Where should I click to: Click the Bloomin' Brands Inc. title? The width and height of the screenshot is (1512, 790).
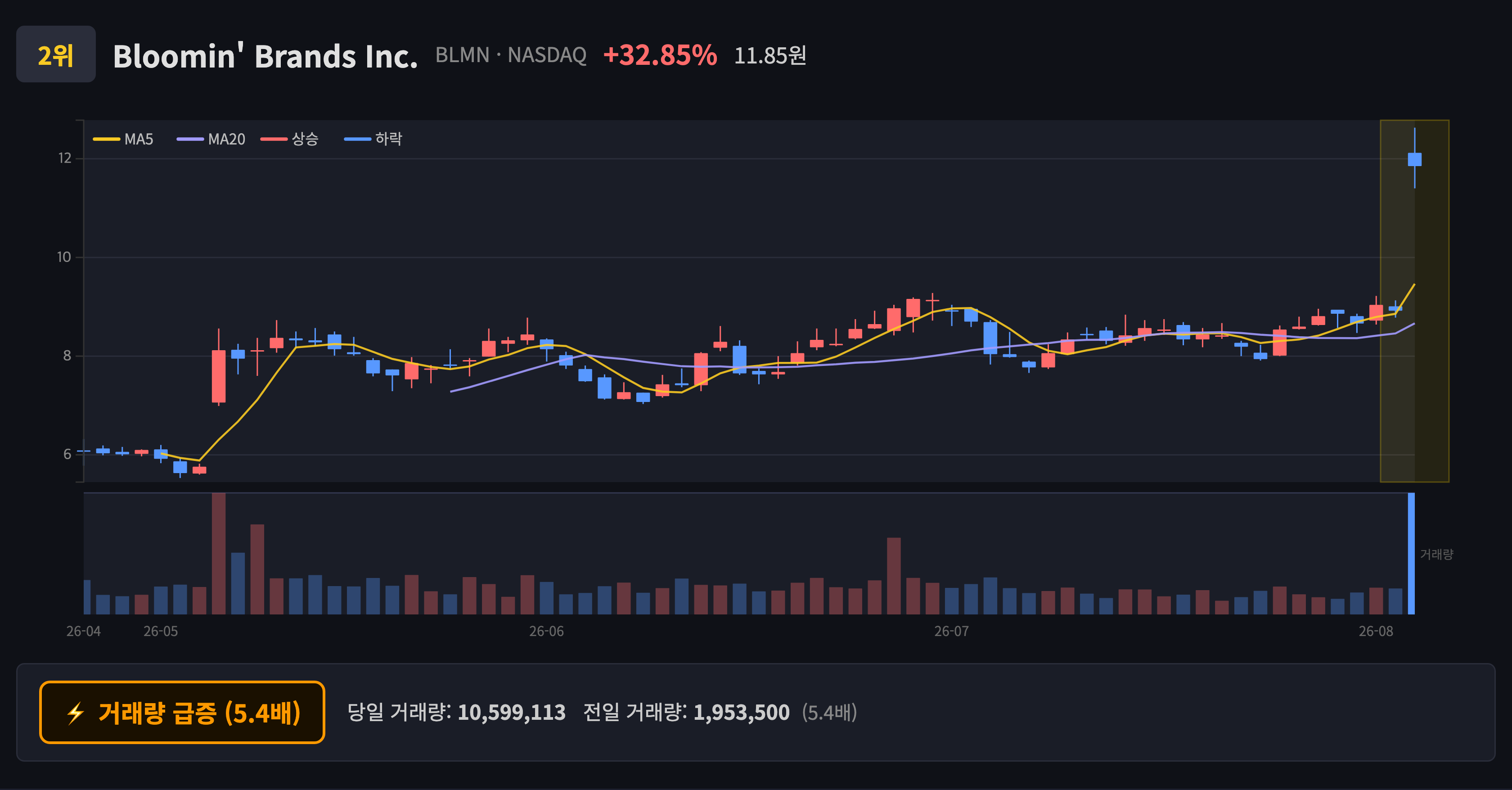click(x=265, y=56)
